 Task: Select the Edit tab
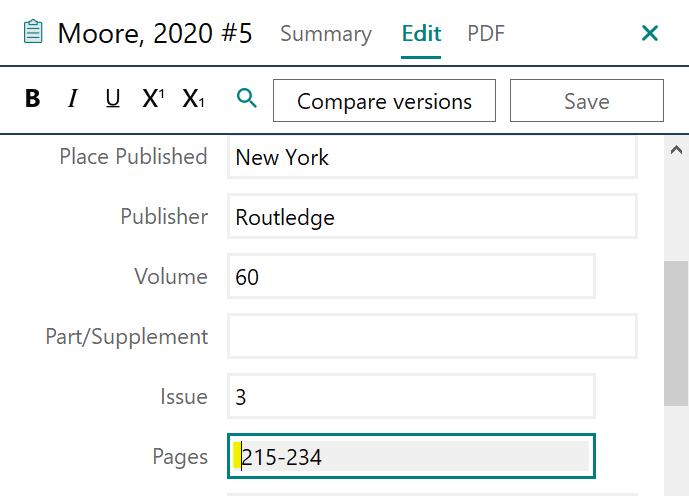(x=421, y=34)
